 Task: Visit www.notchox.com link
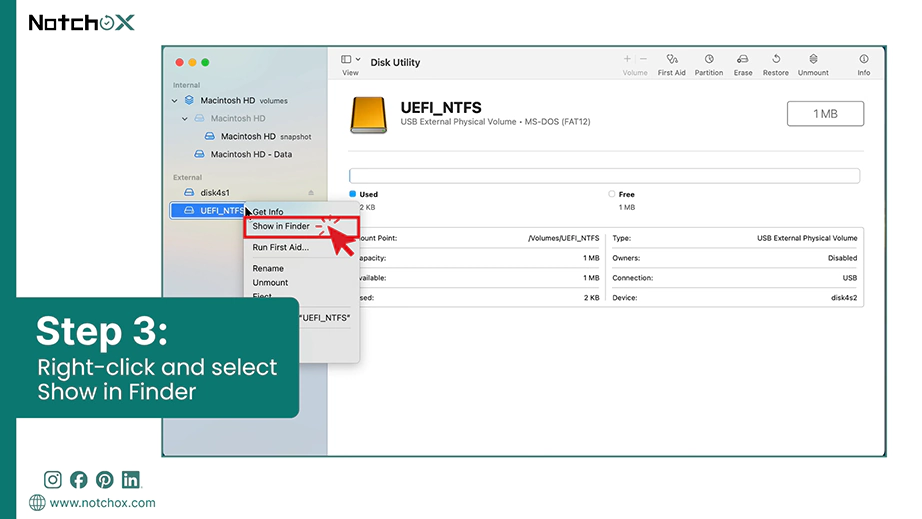pyautogui.click(x=102, y=503)
